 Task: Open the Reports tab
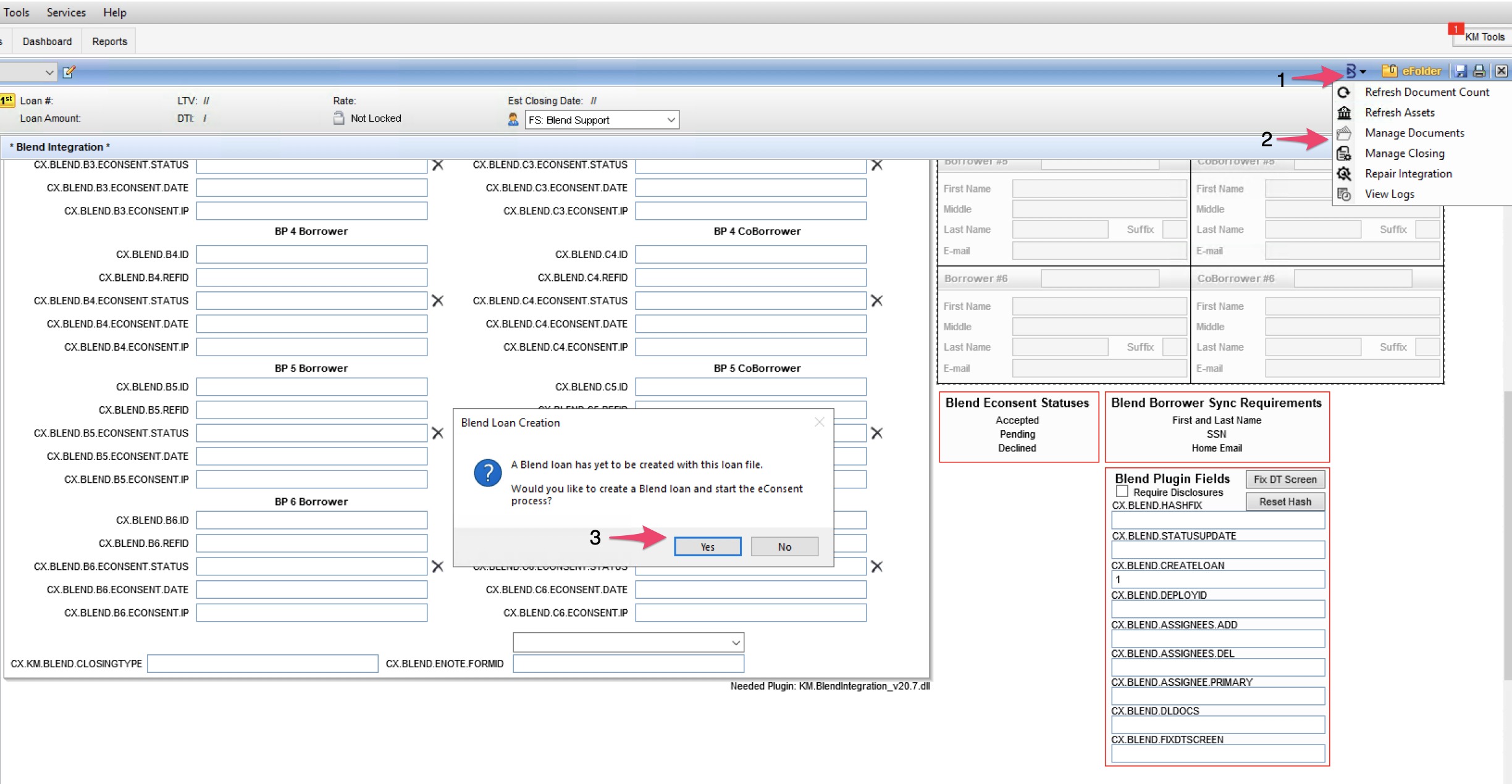[x=109, y=41]
